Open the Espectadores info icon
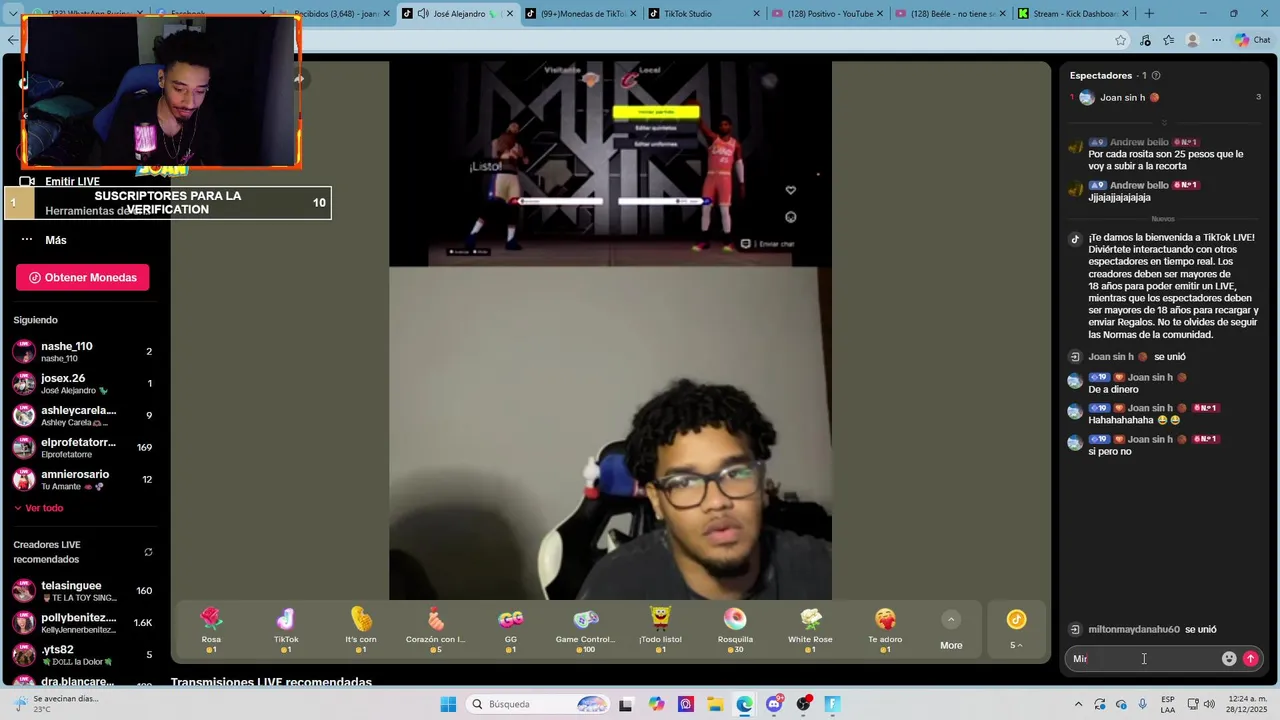 (x=1156, y=76)
